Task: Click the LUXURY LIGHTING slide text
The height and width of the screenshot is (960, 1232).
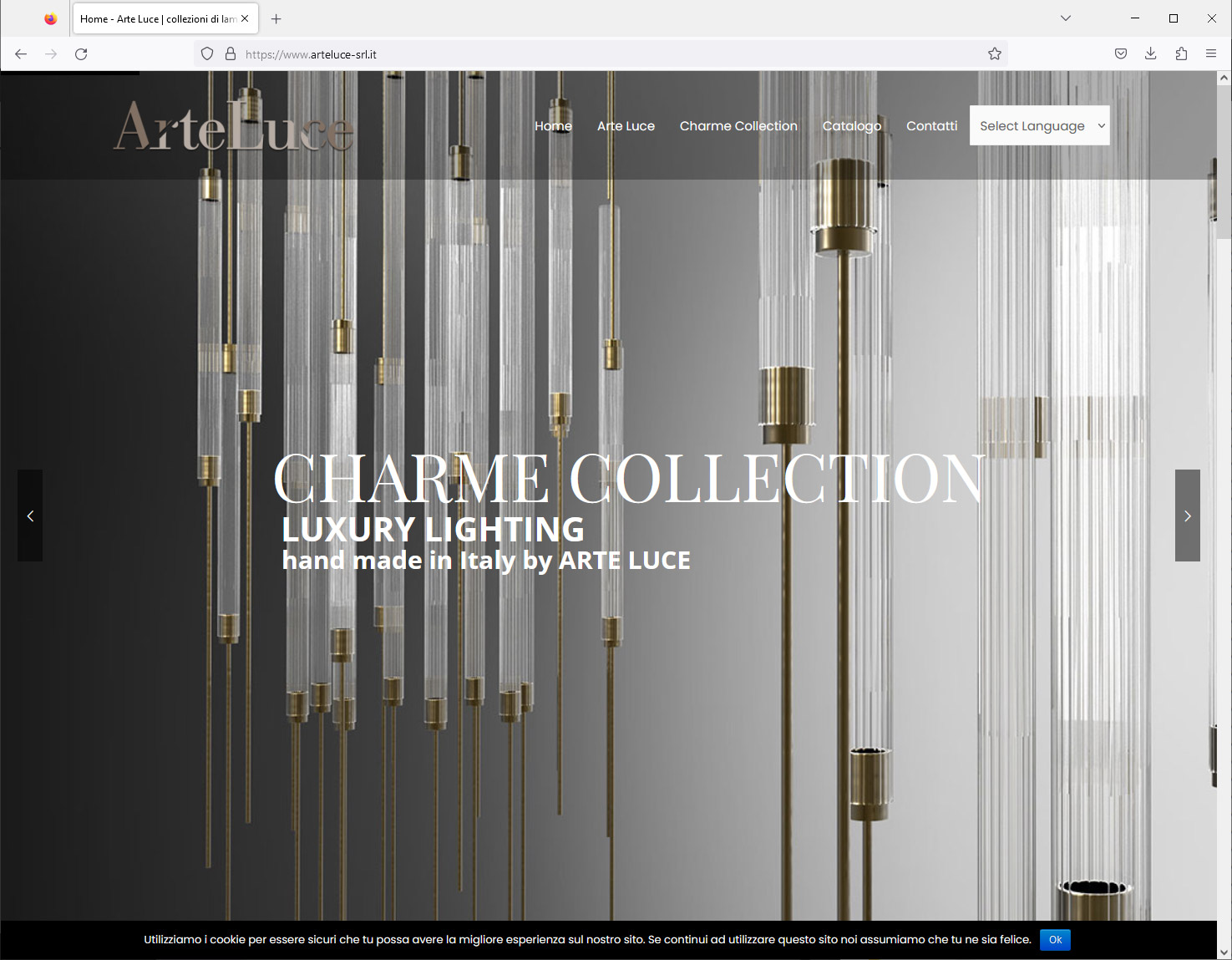Action: 433,530
